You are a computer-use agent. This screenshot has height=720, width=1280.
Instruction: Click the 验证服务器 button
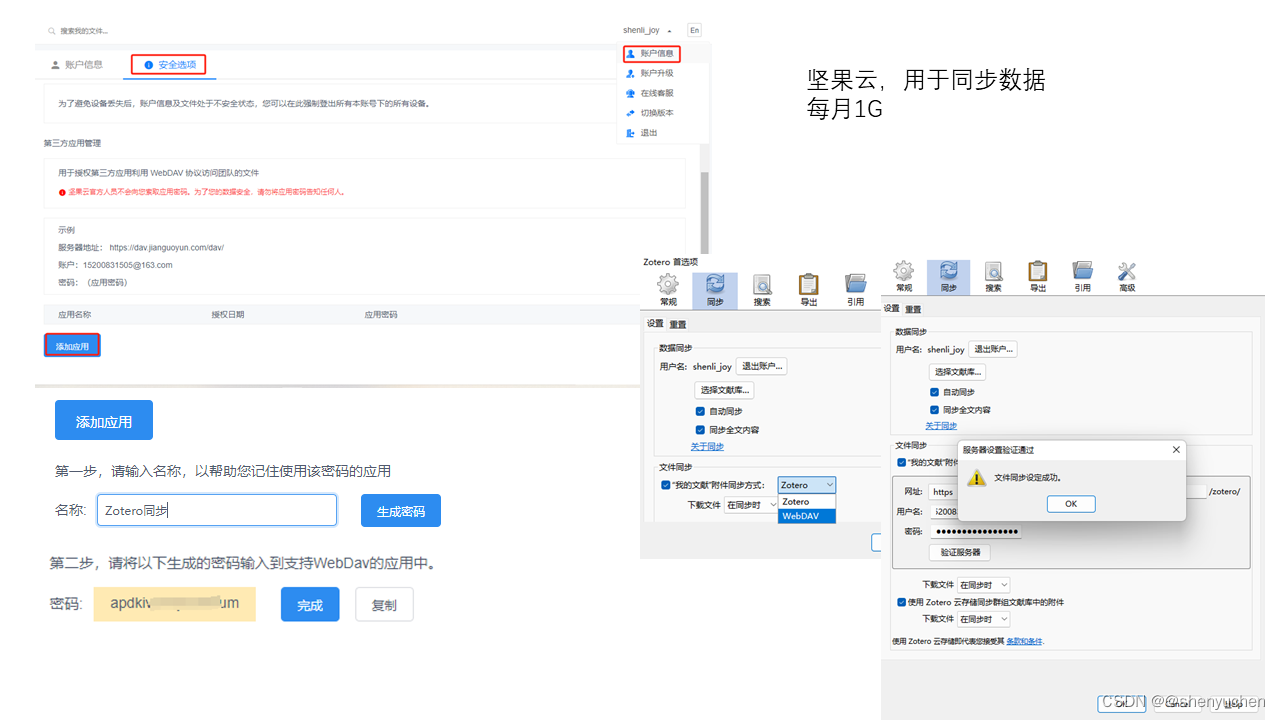pos(960,552)
